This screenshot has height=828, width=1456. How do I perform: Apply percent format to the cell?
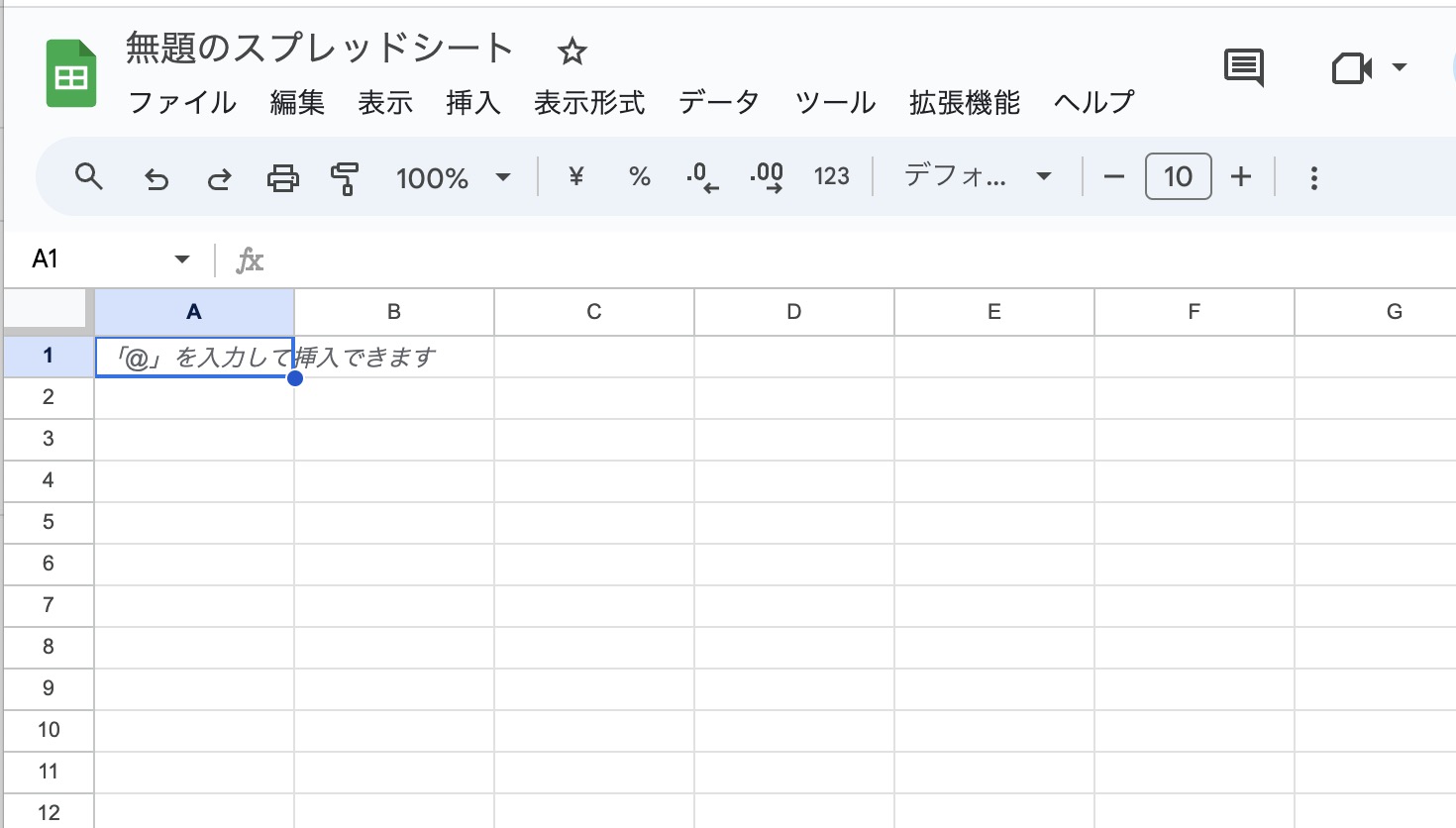[x=639, y=177]
